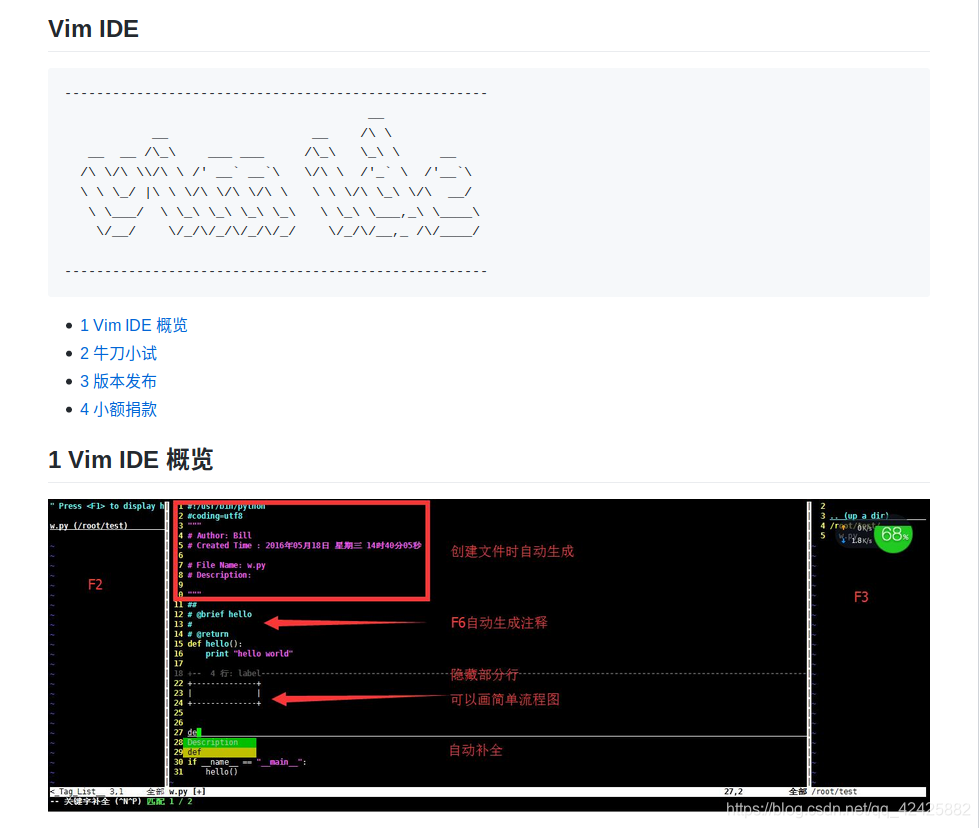The height and width of the screenshot is (828, 980).
Task: Click the '1 Vim IDE 概览' section heading
Action: [131, 460]
